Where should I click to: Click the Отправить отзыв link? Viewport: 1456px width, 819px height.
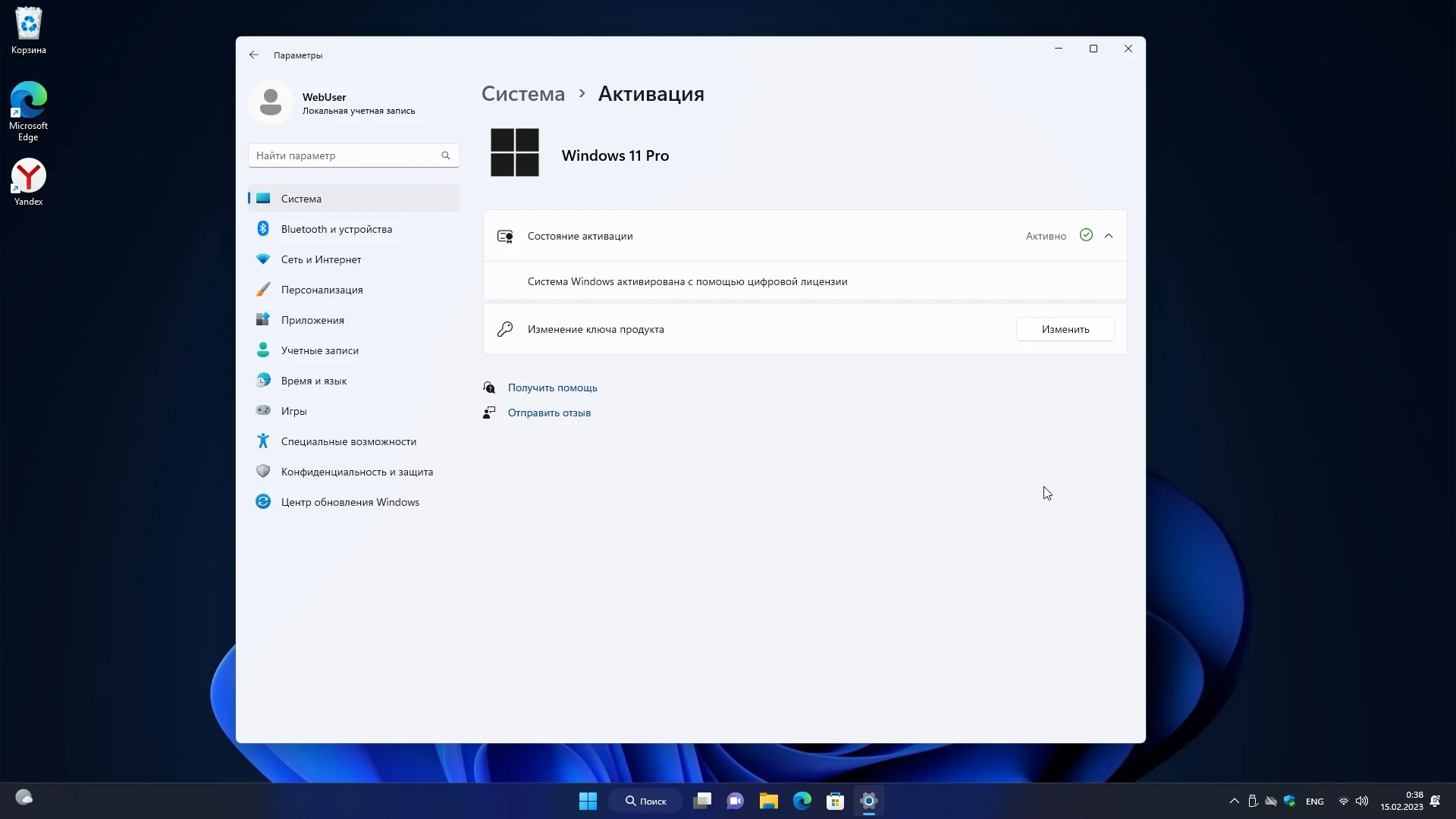tap(549, 413)
